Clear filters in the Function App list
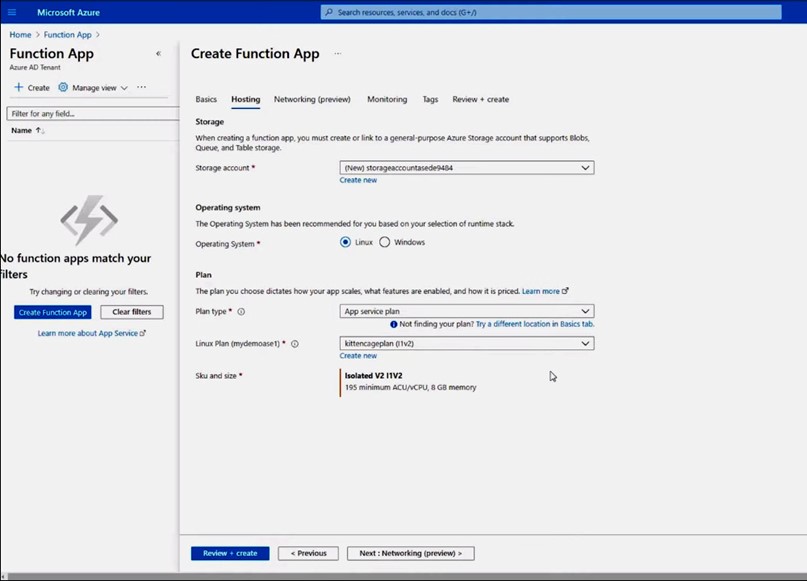Viewport: 807px width, 581px height. click(132, 312)
